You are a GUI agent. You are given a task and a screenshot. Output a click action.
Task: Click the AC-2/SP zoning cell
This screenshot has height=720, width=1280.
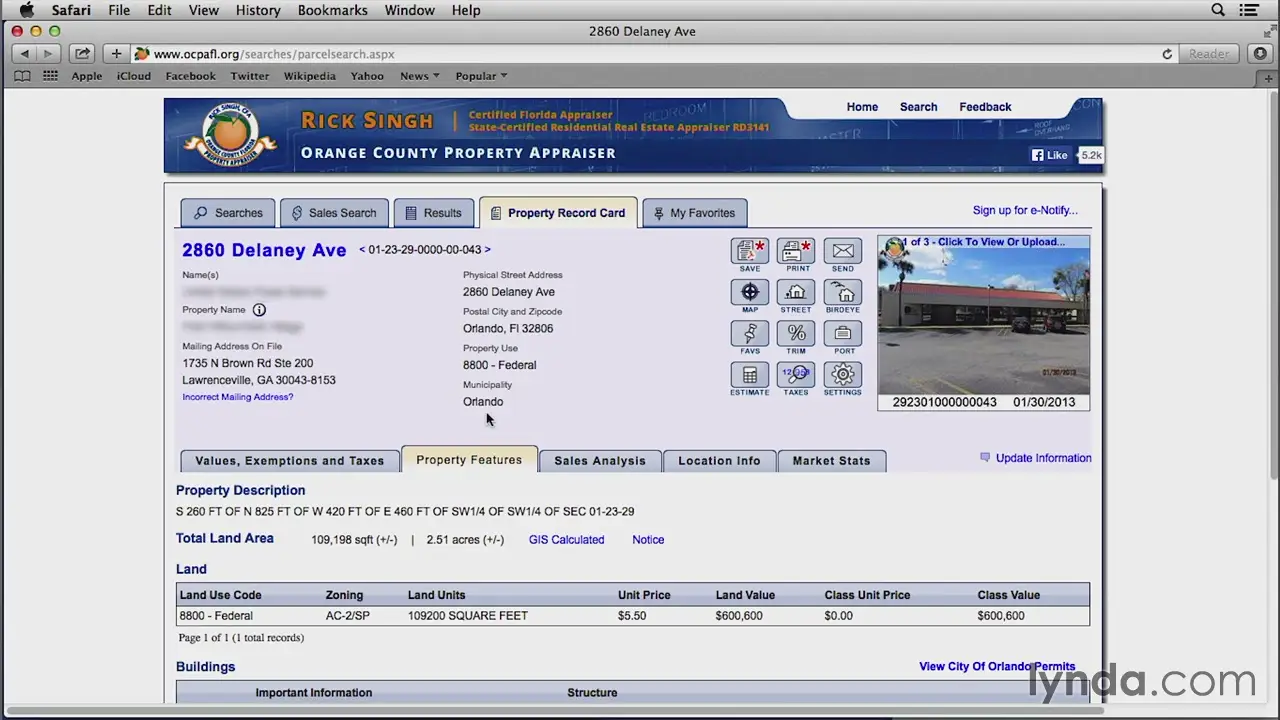tap(347, 616)
